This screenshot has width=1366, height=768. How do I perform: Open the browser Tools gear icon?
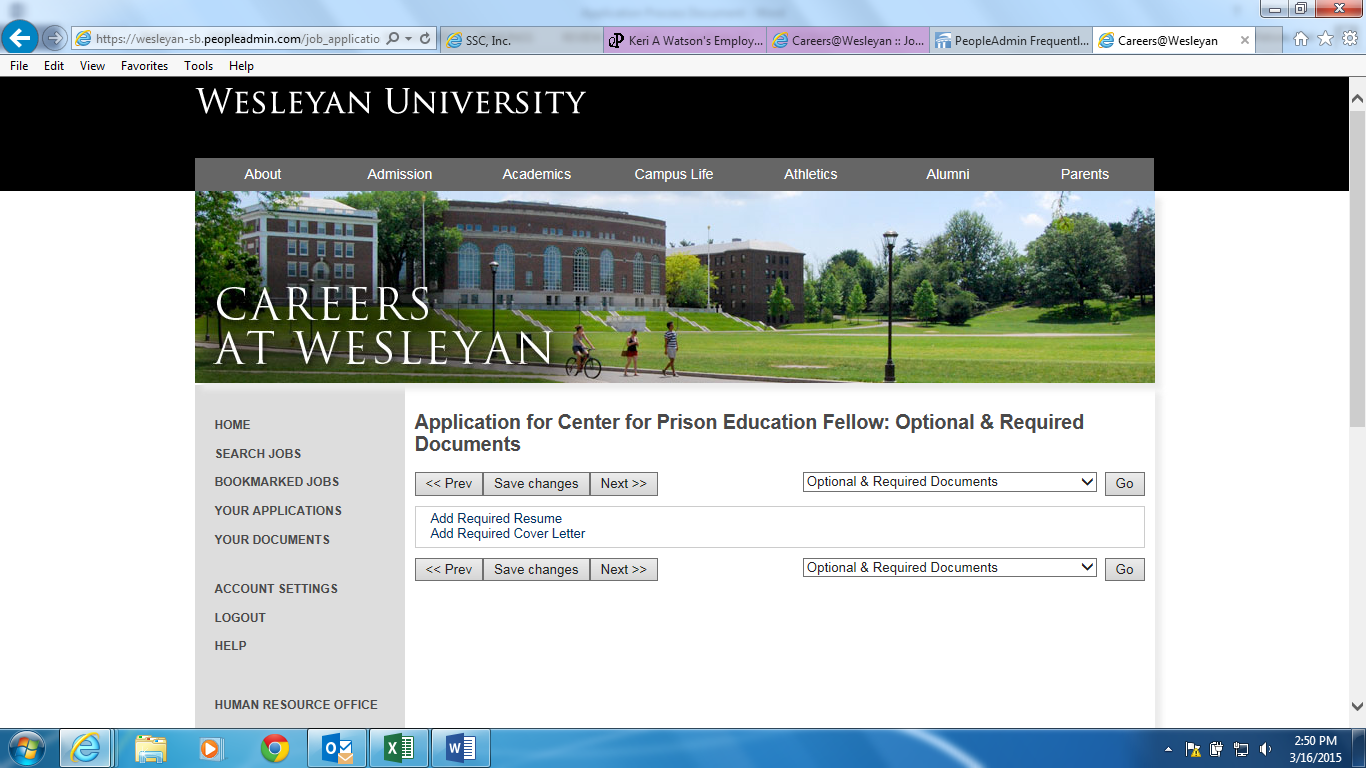point(1349,39)
